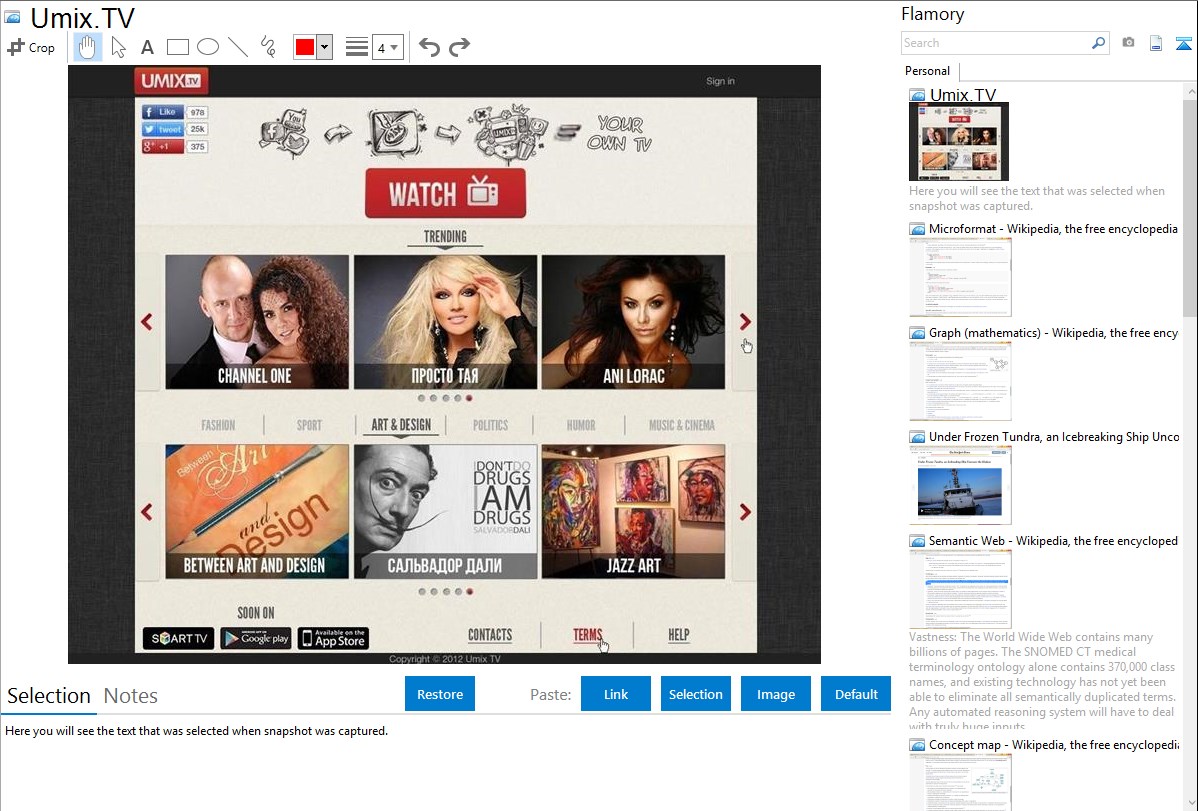Viewport: 1198px width, 811px height.
Task: Click the Google +1 button
Action: tap(163, 146)
